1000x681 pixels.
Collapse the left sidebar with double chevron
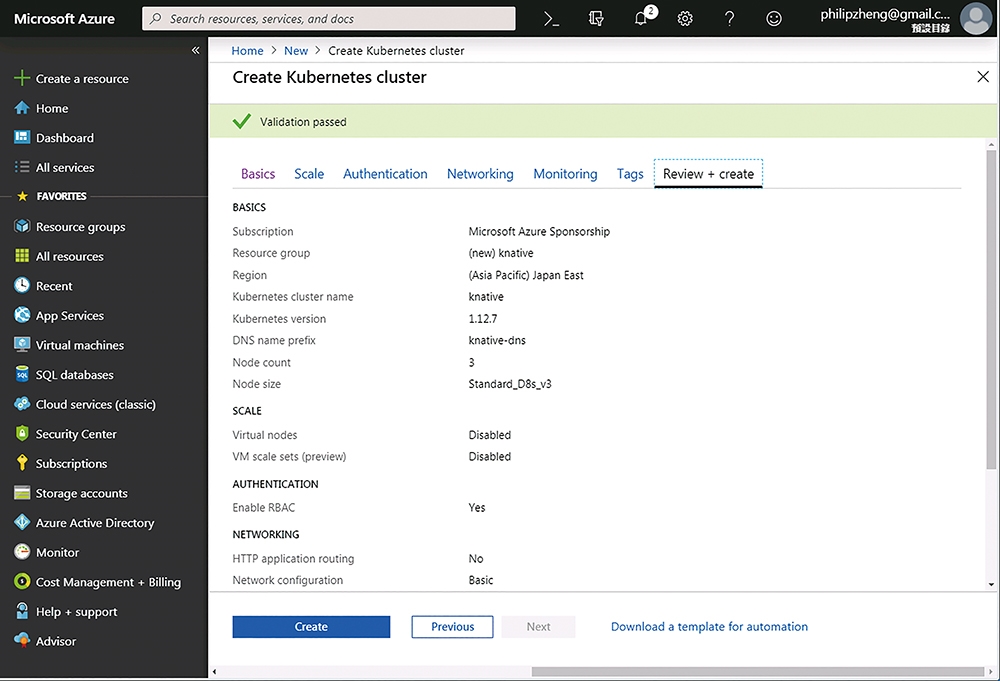[x=195, y=50]
